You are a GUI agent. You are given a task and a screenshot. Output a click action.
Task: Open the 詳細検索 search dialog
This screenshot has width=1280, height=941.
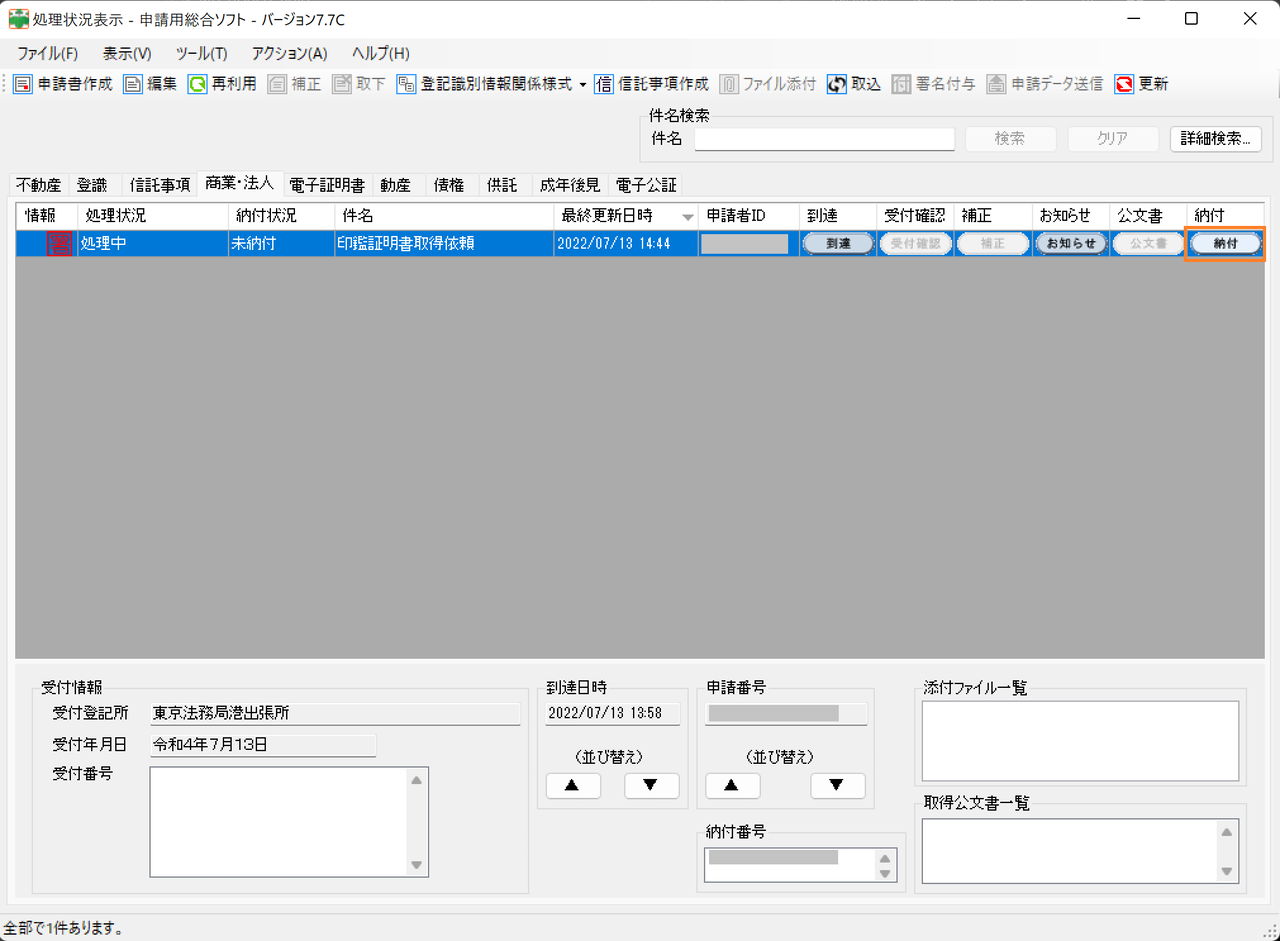(x=1215, y=139)
